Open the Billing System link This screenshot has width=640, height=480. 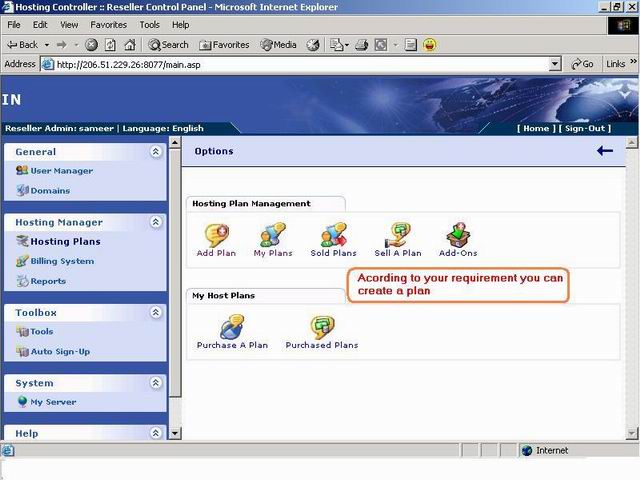click(62, 261)
